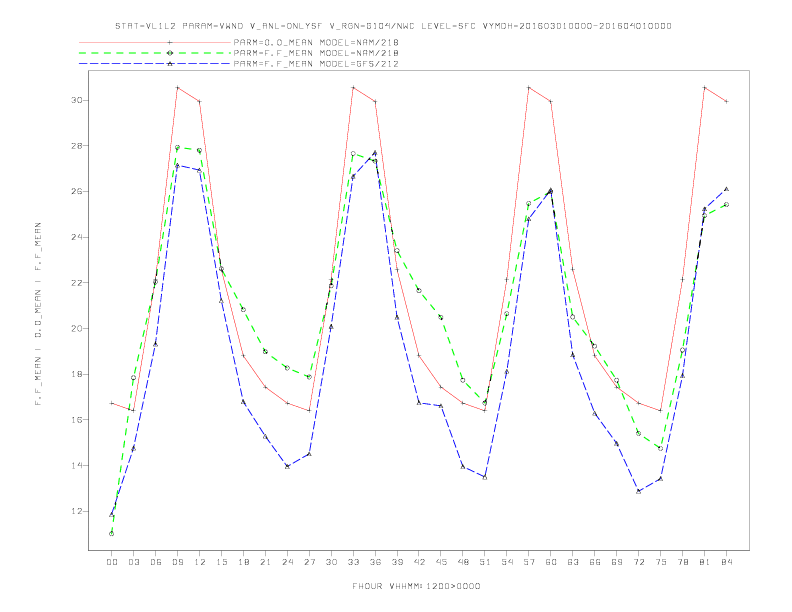Click x-axis forecast hour label 69
This screenshot has height=612, width=792.
pos(617,562)
